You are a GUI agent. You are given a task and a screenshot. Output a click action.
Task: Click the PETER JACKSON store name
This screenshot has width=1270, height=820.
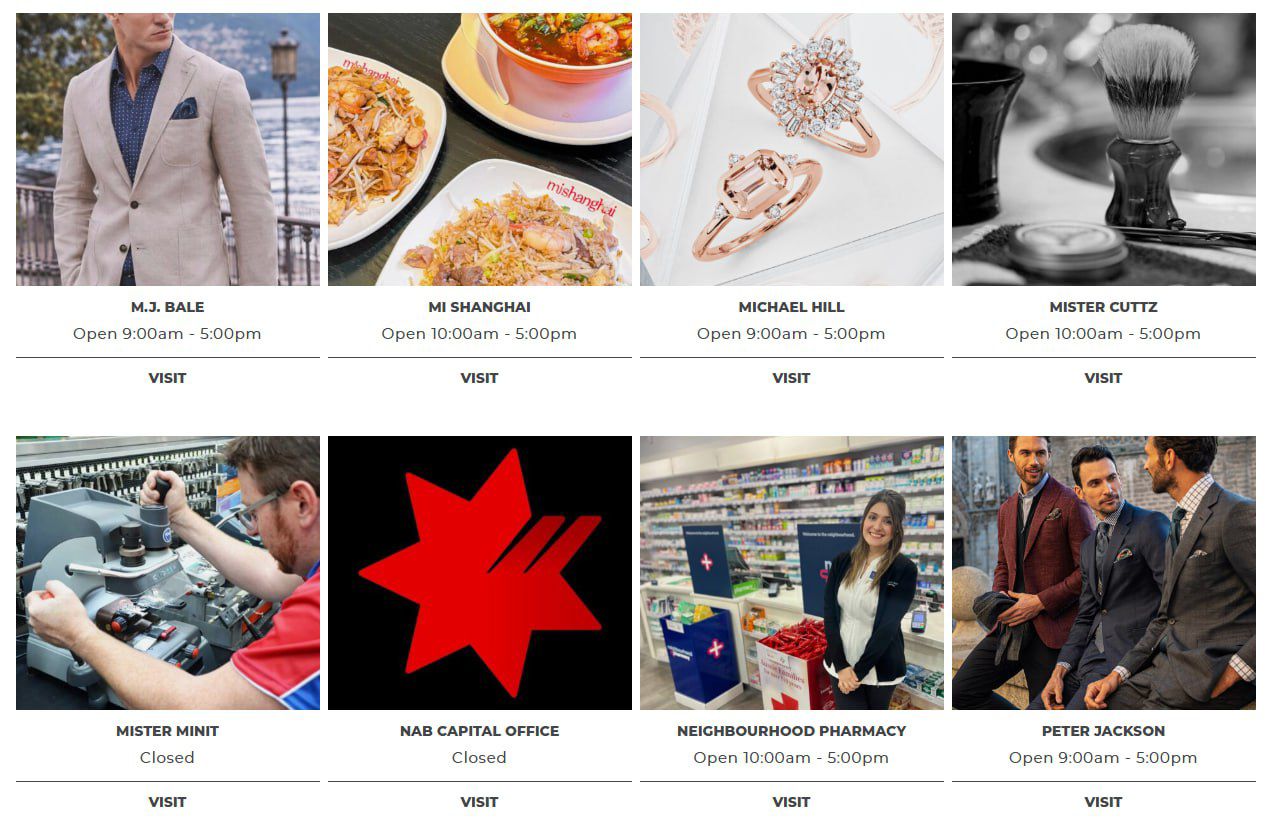(1104, 731)
